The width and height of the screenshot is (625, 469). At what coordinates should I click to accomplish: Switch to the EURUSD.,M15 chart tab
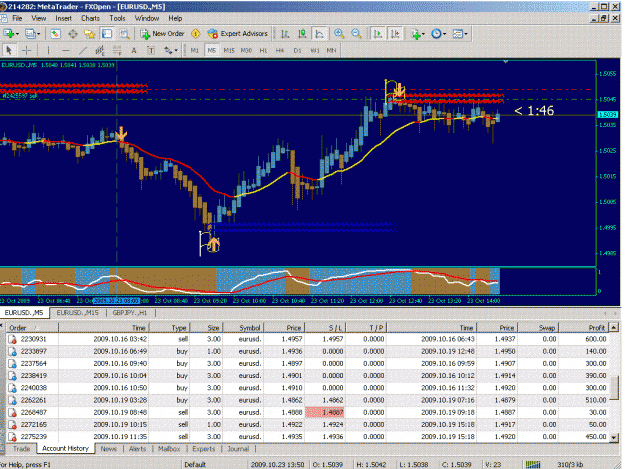pyautogui.click(x=77, y=313)
